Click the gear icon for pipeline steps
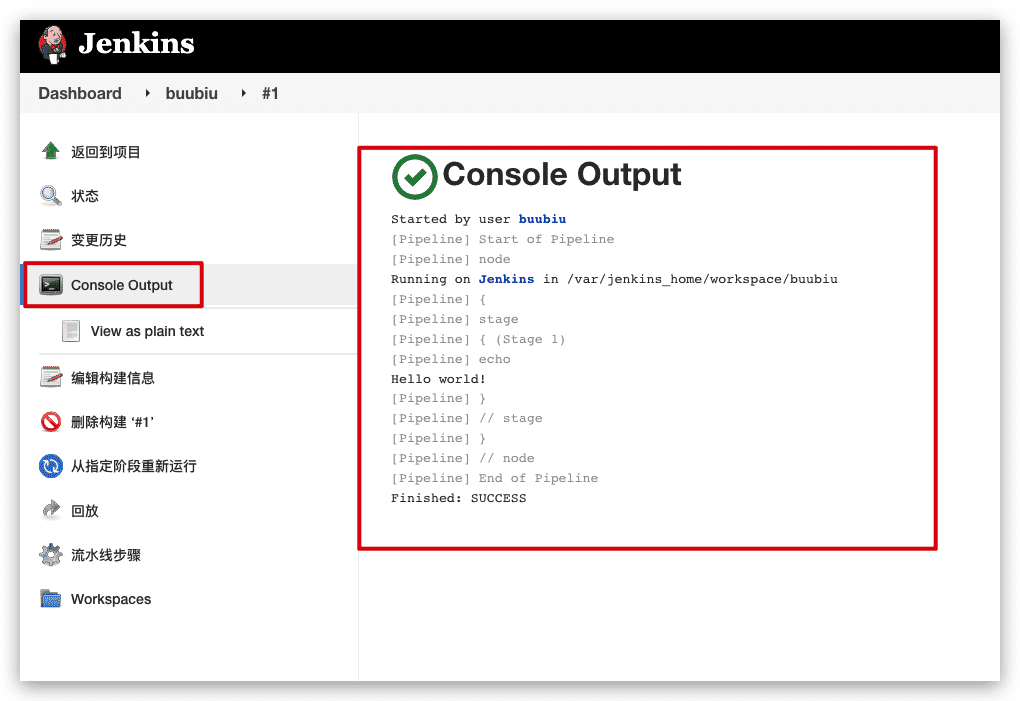The height and width of the screenshot is (701, 1020). click(51, 555)
